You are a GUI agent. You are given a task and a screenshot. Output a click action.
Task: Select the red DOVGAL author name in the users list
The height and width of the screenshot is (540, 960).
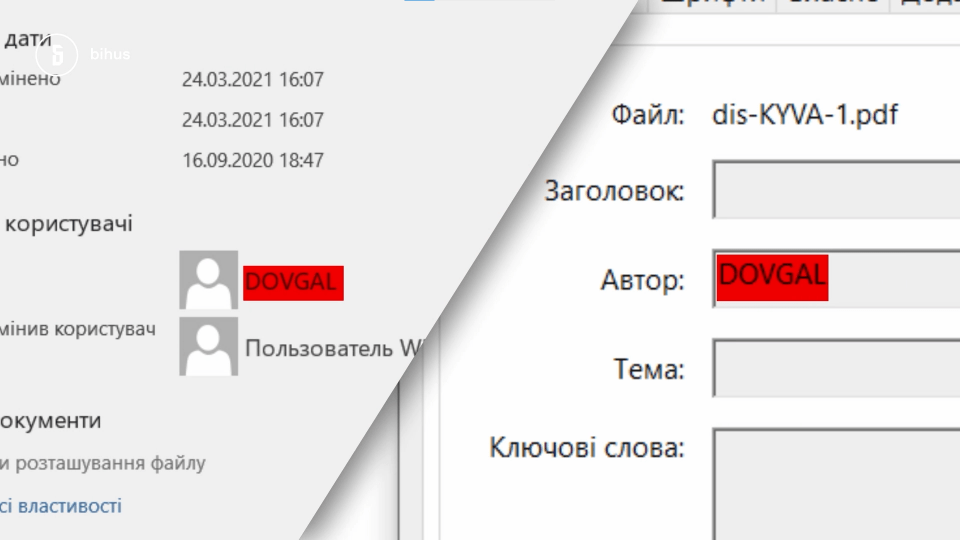[293, 283]
